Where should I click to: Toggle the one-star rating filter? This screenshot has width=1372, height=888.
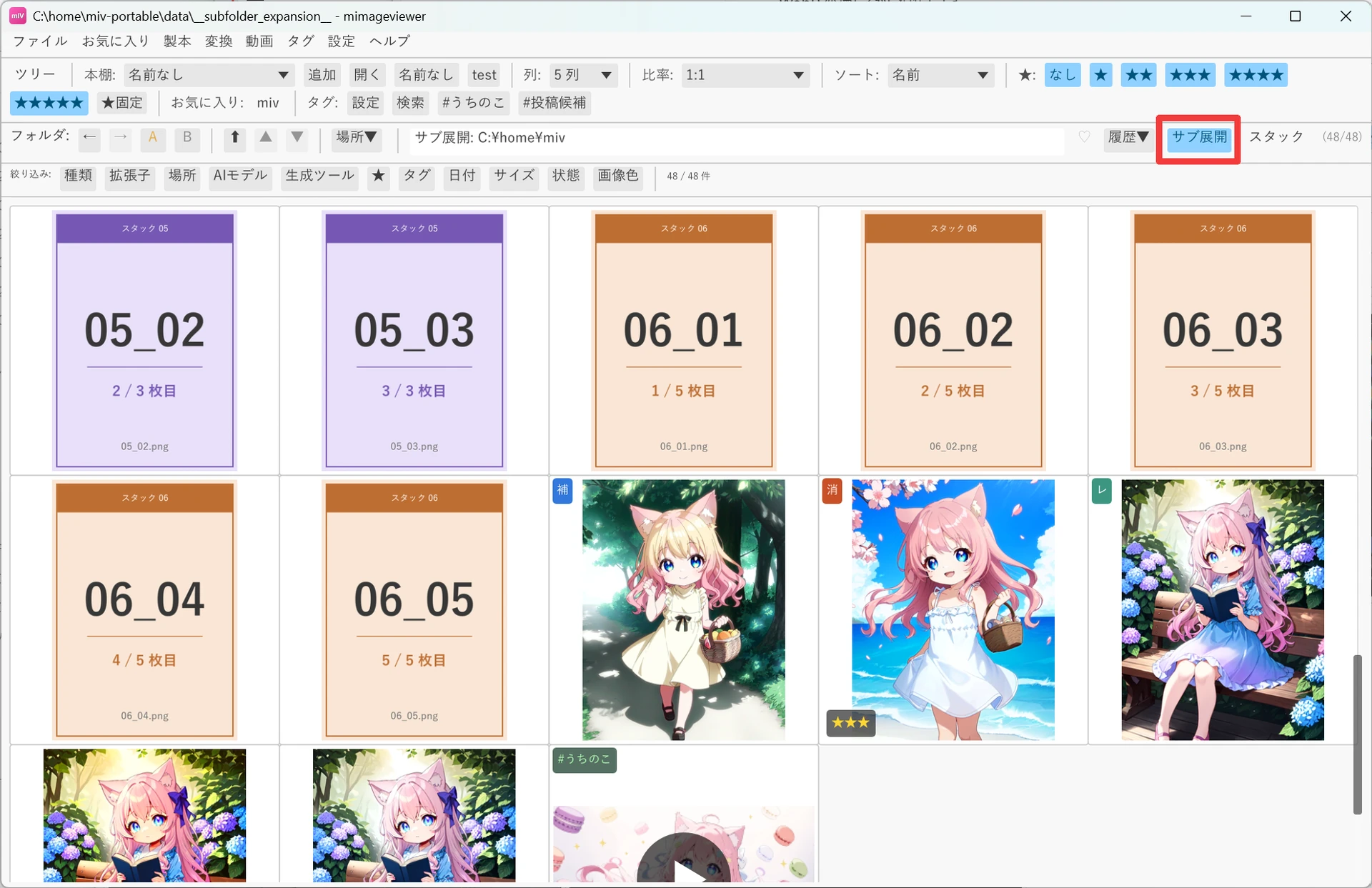1101,75
